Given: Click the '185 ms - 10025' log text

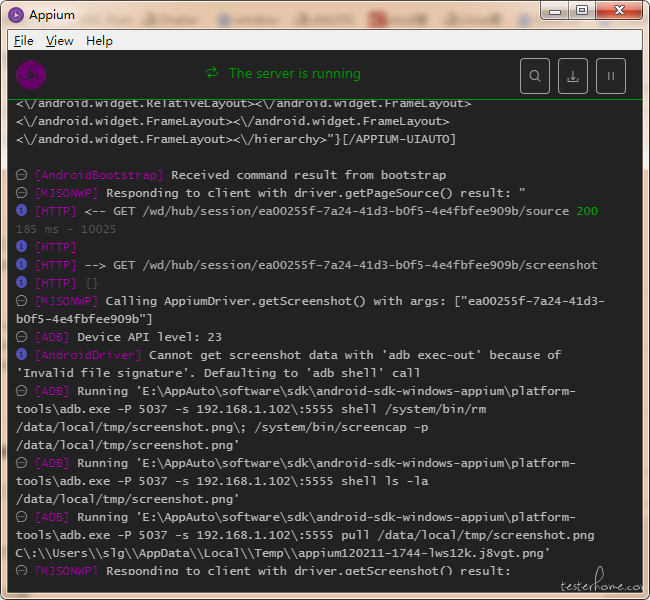Looking at the screenshot, I should coord(66,229).
